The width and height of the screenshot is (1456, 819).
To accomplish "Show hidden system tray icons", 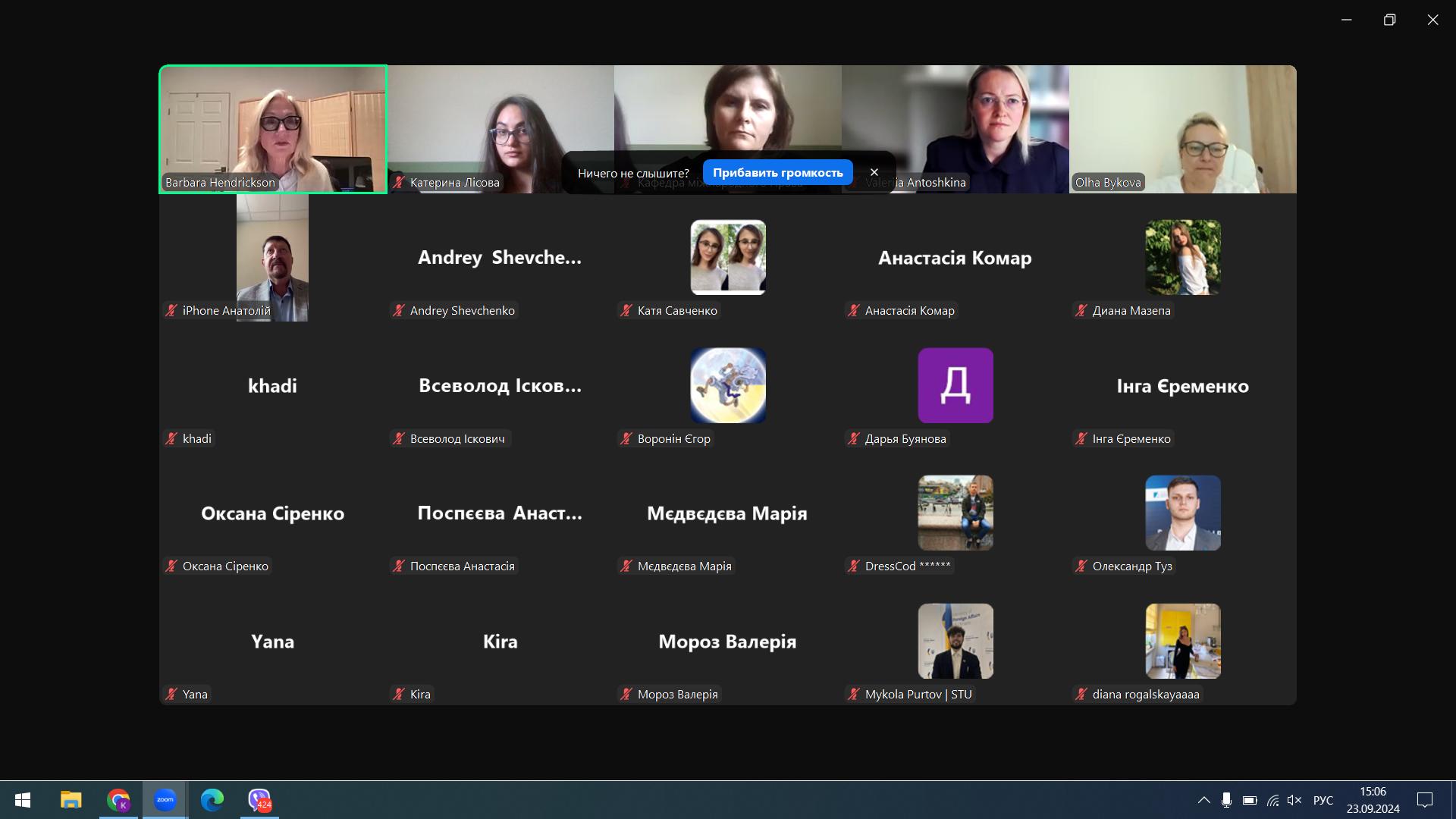I will (1203, 800).
